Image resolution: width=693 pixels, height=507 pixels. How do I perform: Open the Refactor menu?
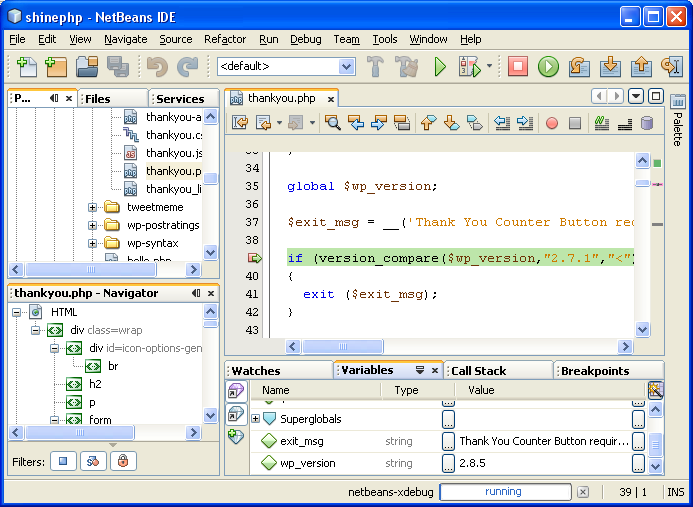(224, 39)
